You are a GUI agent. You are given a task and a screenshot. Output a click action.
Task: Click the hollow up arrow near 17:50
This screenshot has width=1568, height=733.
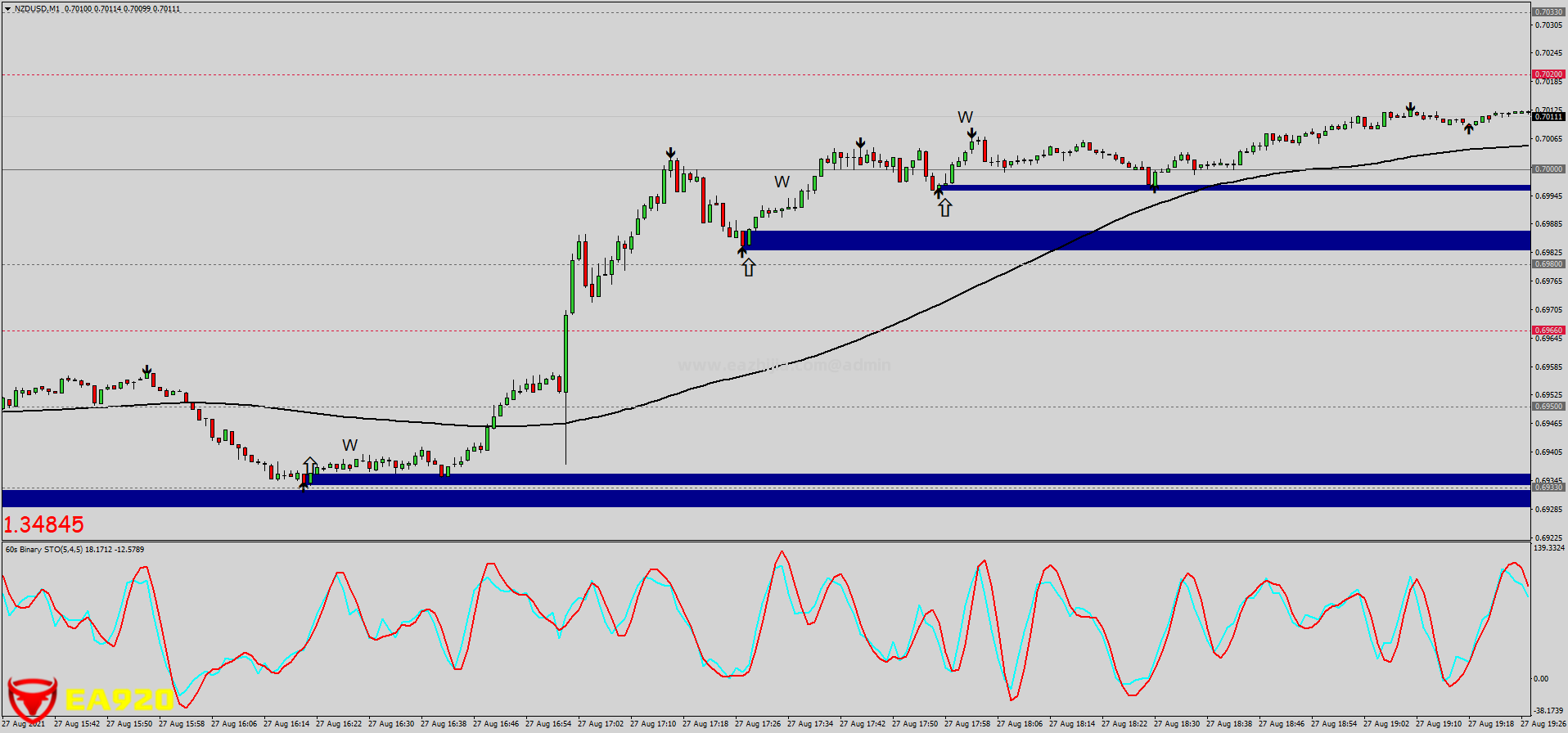945,208
